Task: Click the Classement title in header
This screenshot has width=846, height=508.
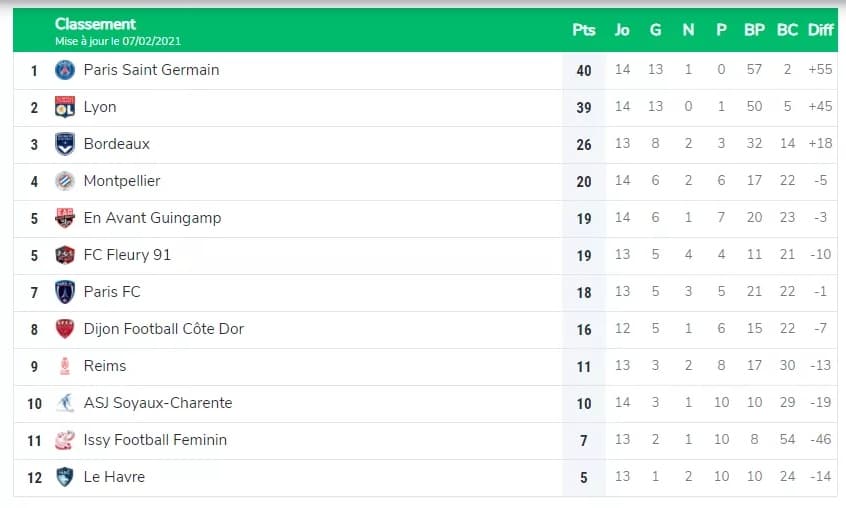Action: [x=95, y=24]
